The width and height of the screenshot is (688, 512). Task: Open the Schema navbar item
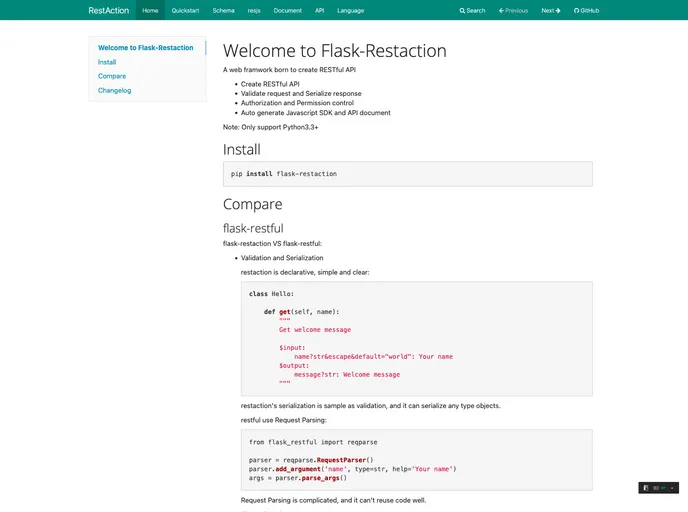click(x=223, y=11)
